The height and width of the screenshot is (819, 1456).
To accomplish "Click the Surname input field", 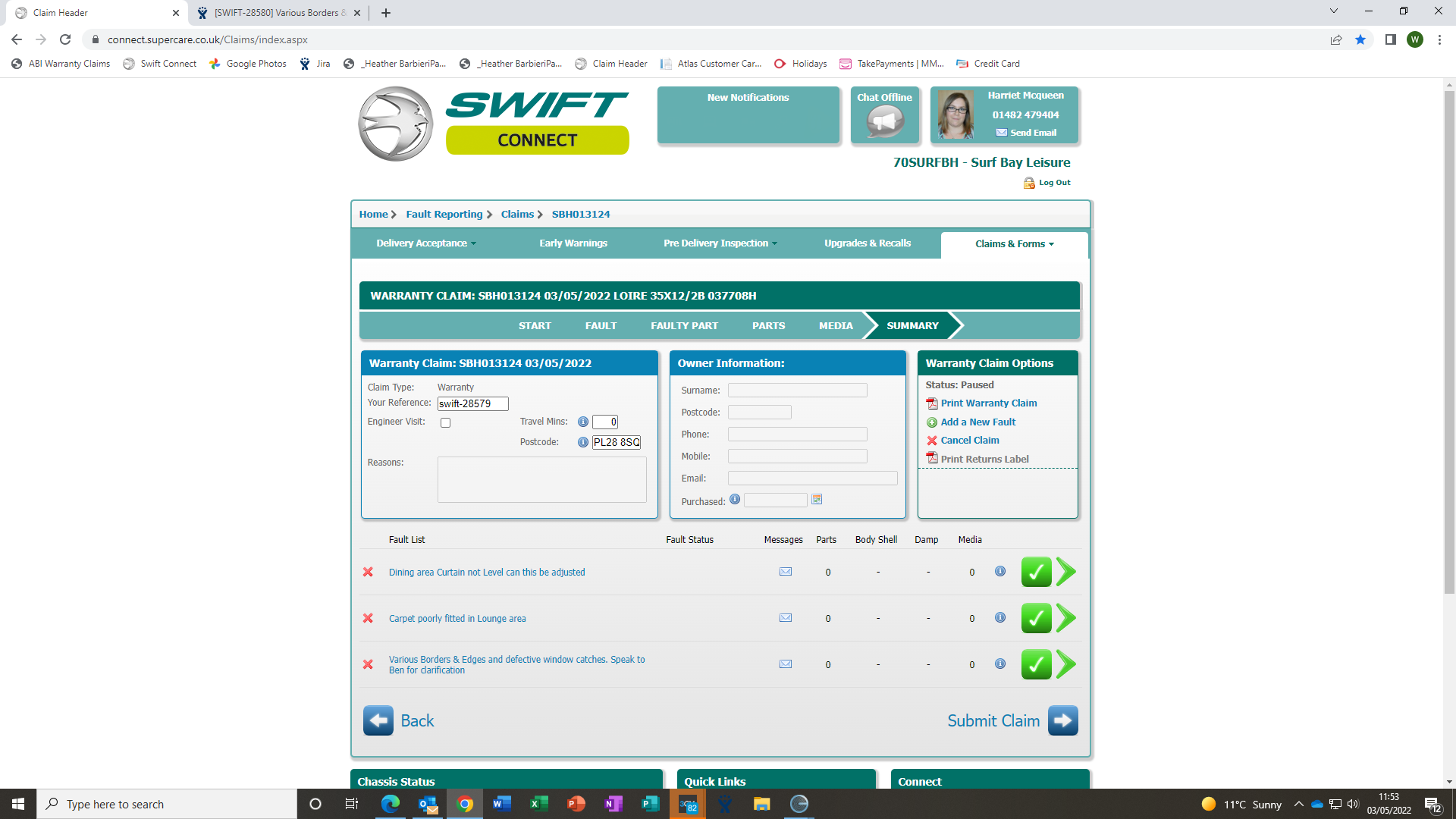I will click(797, 391).
